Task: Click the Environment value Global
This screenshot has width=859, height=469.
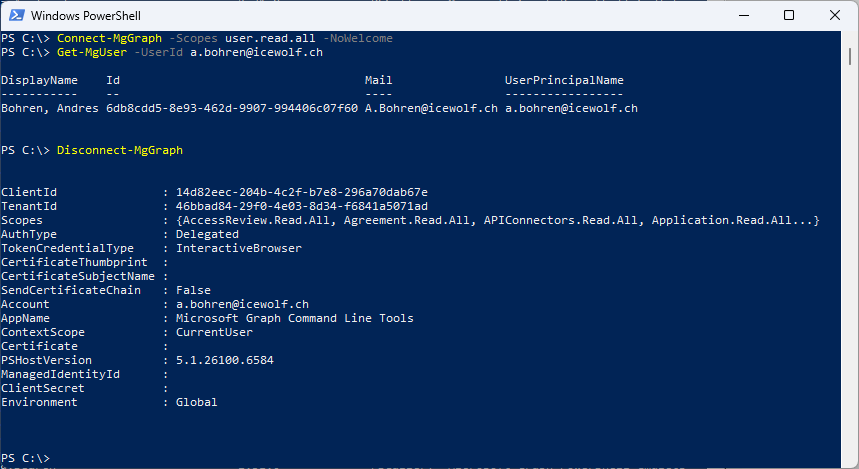Action: [x=197, y=402]
